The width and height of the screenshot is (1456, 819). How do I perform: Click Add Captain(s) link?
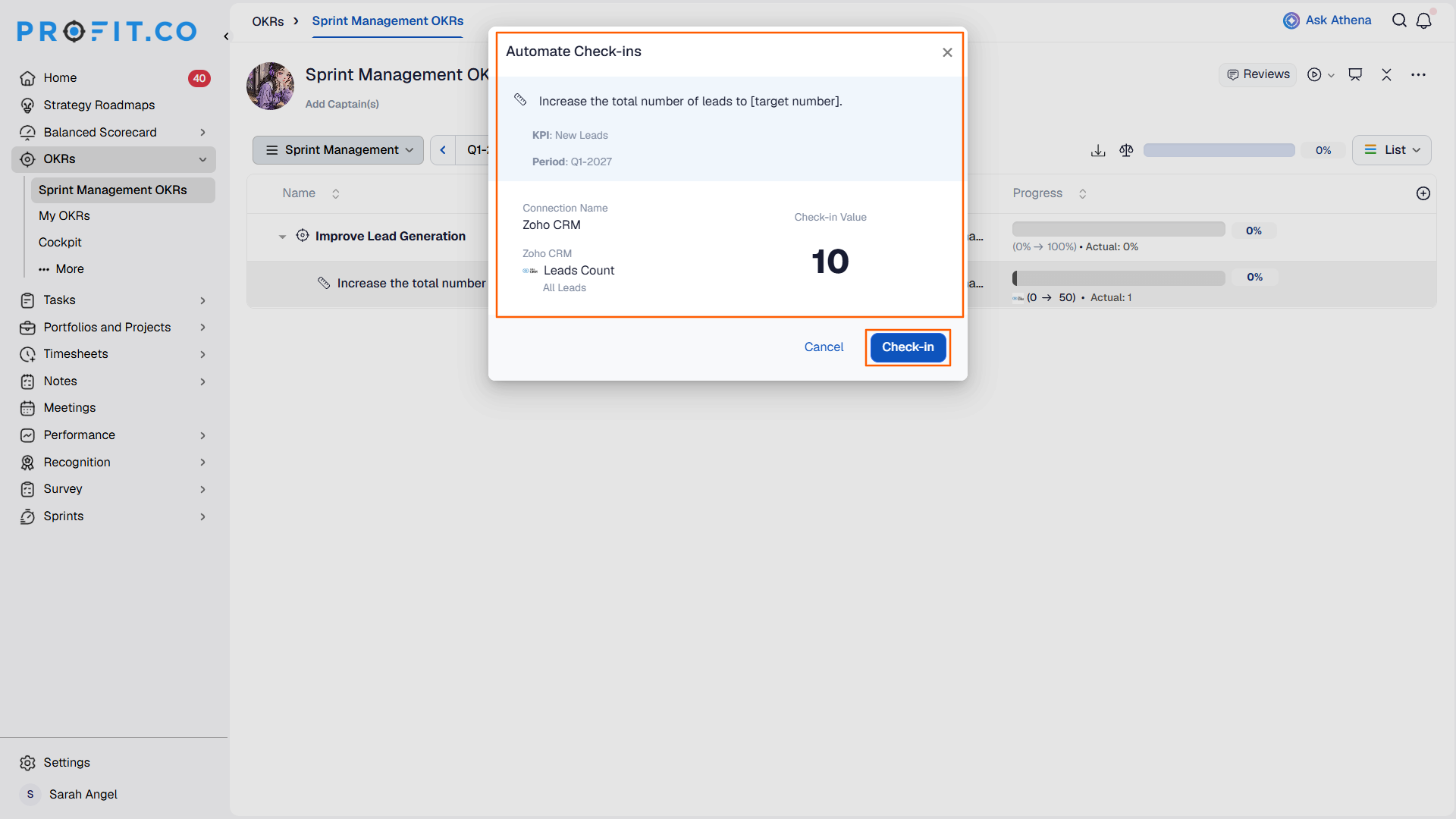point(342,104)
